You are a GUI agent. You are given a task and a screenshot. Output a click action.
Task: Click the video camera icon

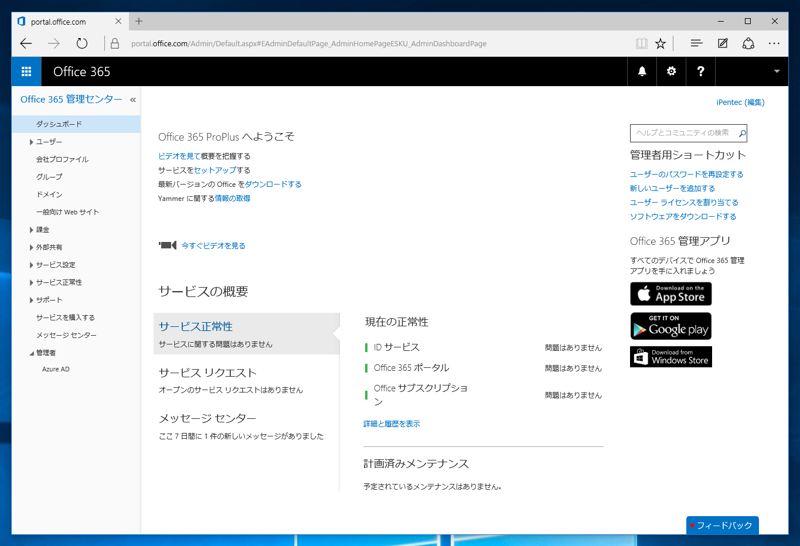[x=167, y=245]
